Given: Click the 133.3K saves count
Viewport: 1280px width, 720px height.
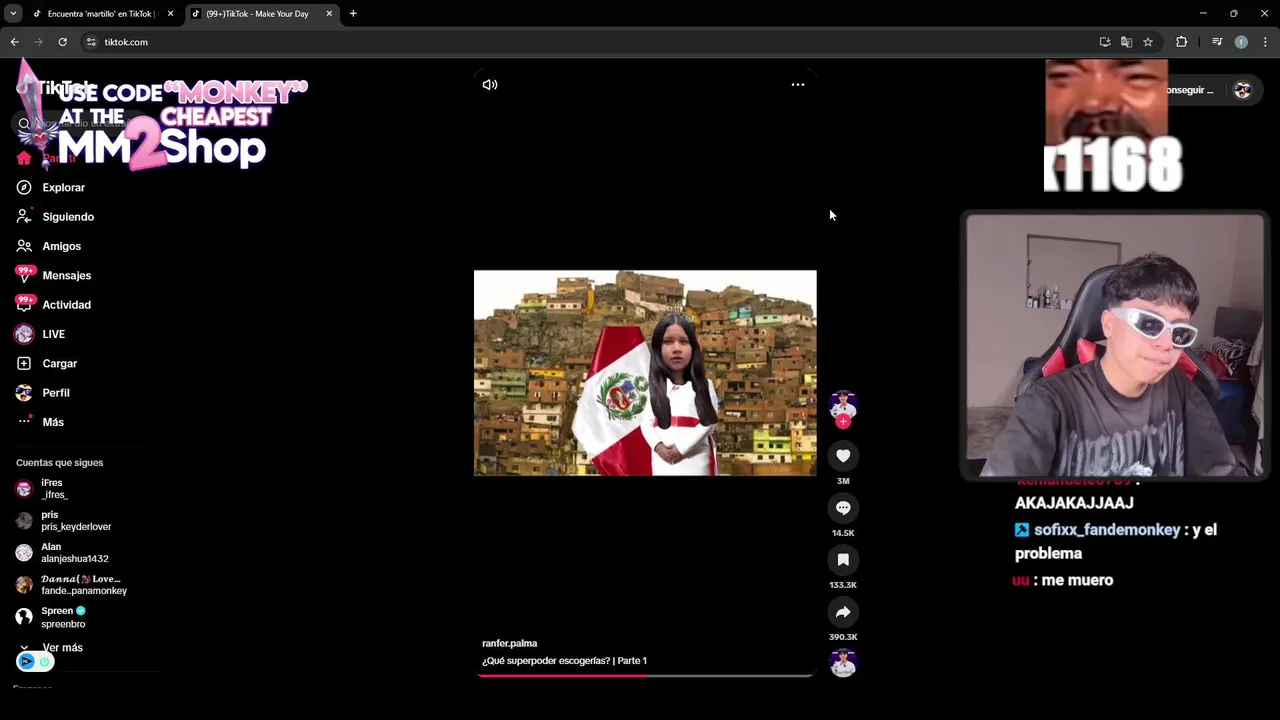Looking at the screenshot, I should (843, 585).
